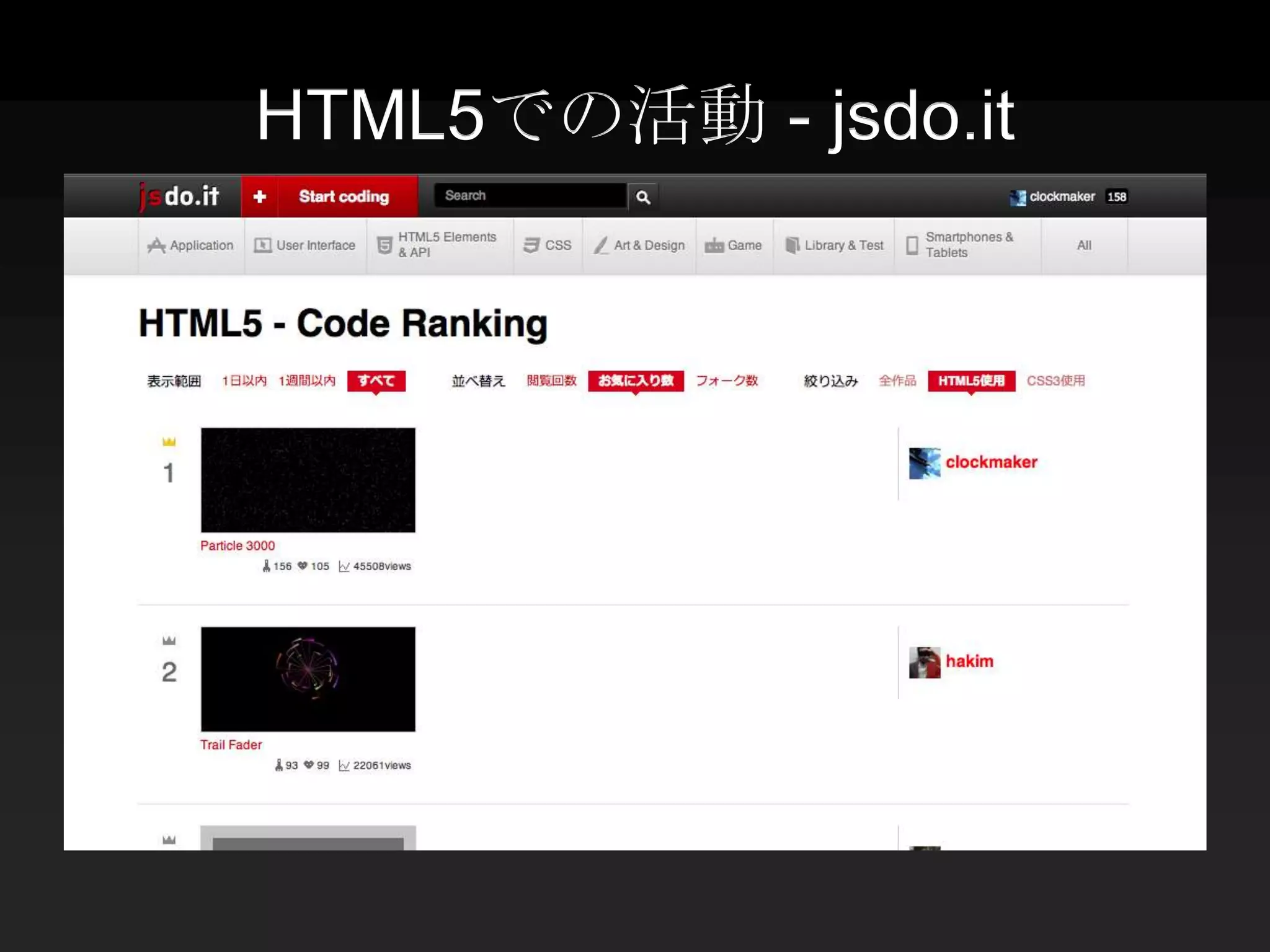The image size is (1270, 952).
Task: Click the Game joystick icon
Action: click(x=714, y=245)
